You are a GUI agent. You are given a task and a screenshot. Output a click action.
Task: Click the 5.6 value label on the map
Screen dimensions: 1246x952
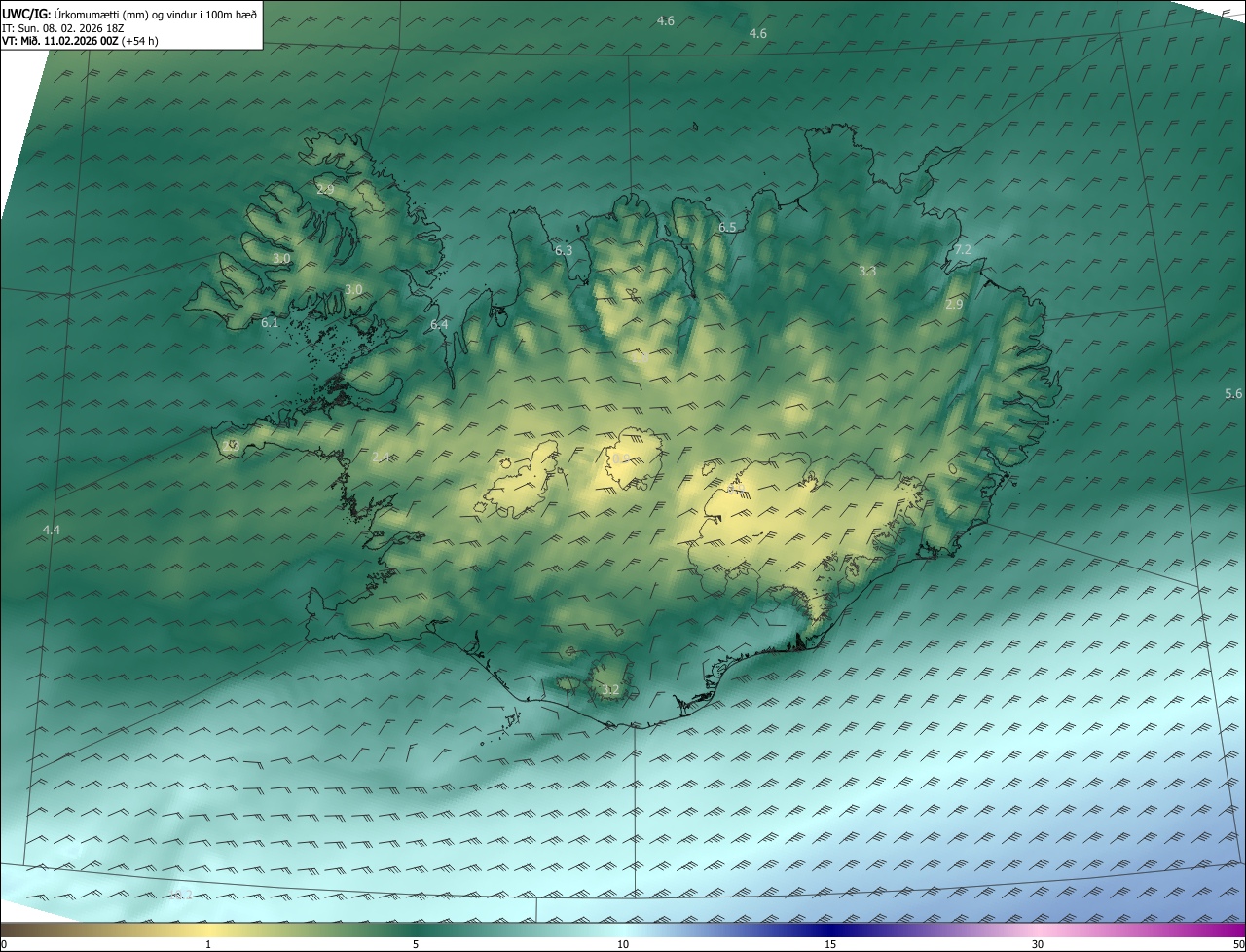(x=1233, y=394)
